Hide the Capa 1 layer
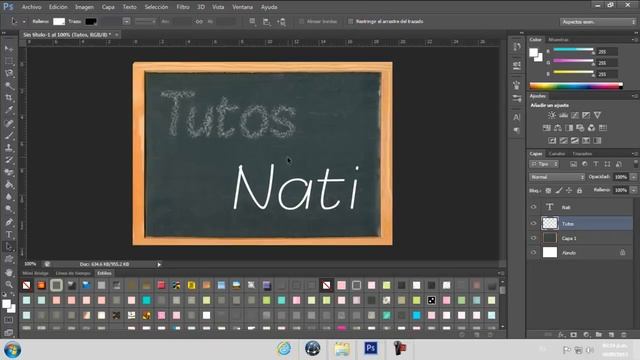The width and height of the screenshot is (640, 360). point(533,238)
